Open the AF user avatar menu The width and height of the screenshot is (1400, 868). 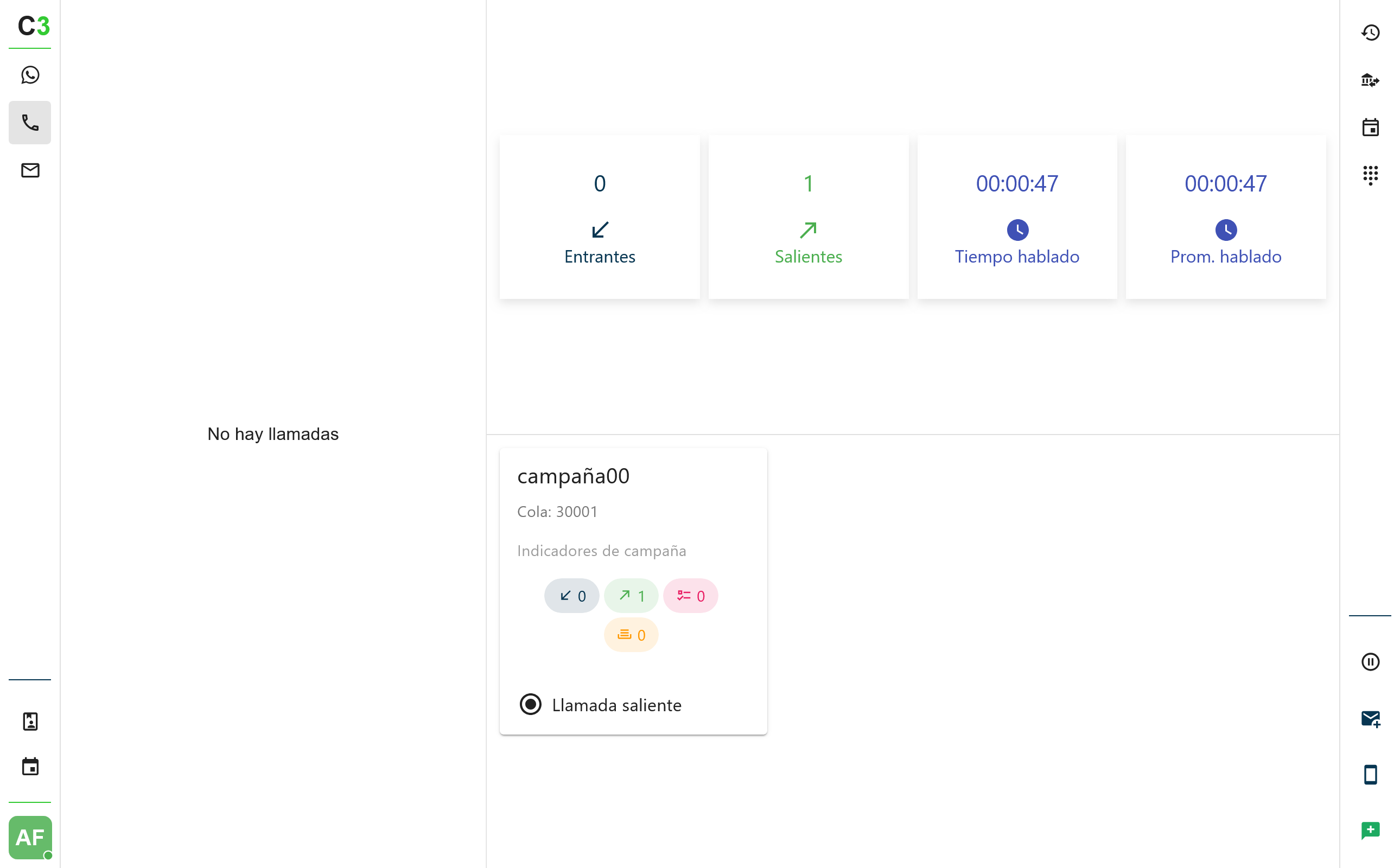pyautogui.click(x=30, y=837)
